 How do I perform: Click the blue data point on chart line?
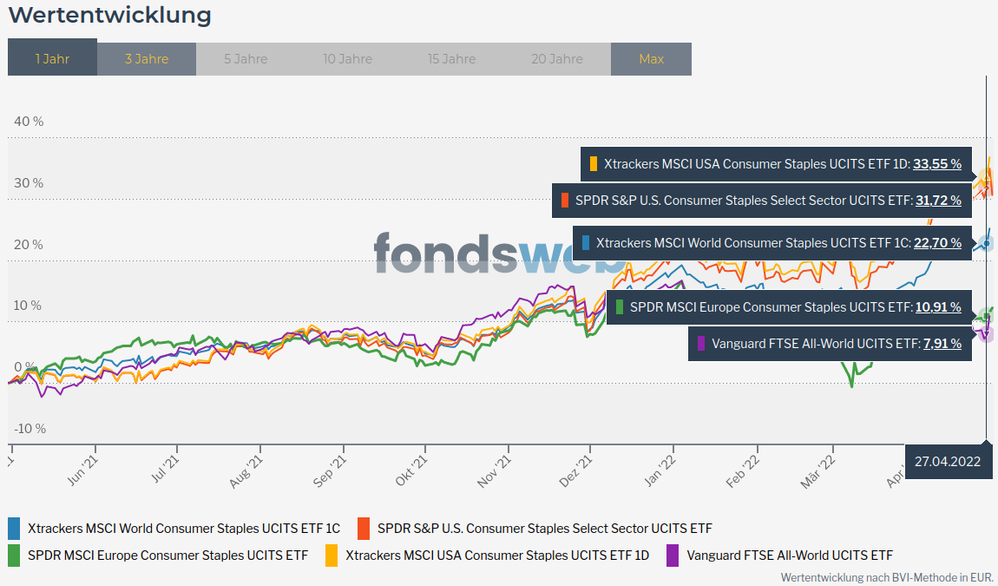(986, 243)
